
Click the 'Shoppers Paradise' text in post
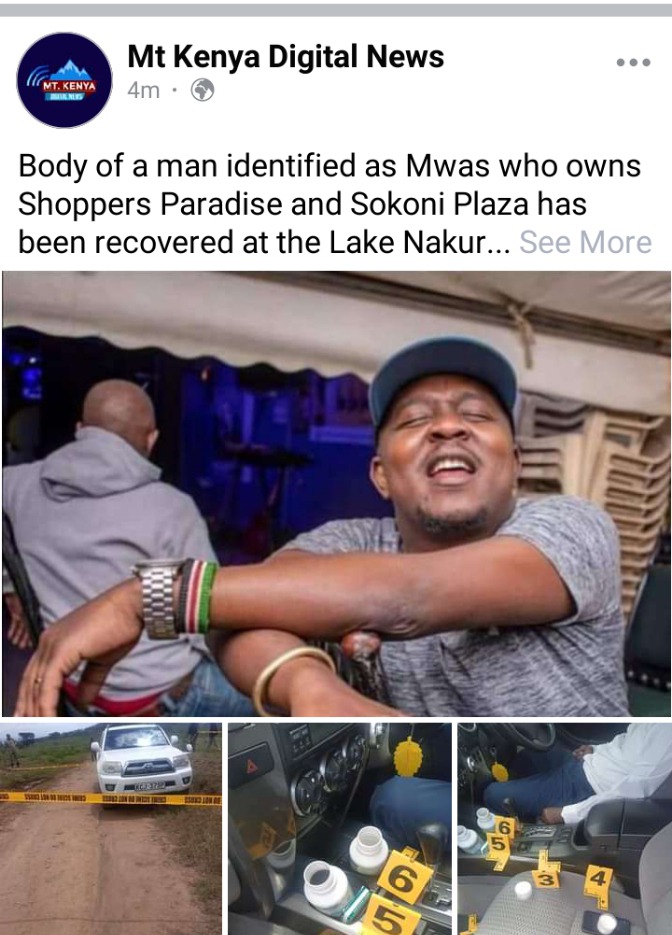click(150, 204)
